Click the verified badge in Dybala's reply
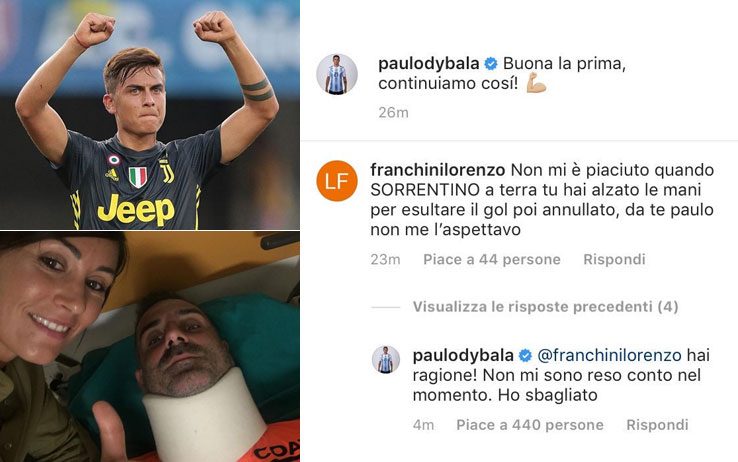Viewport: 738px width, 462px height. click(x=525, y=356)
